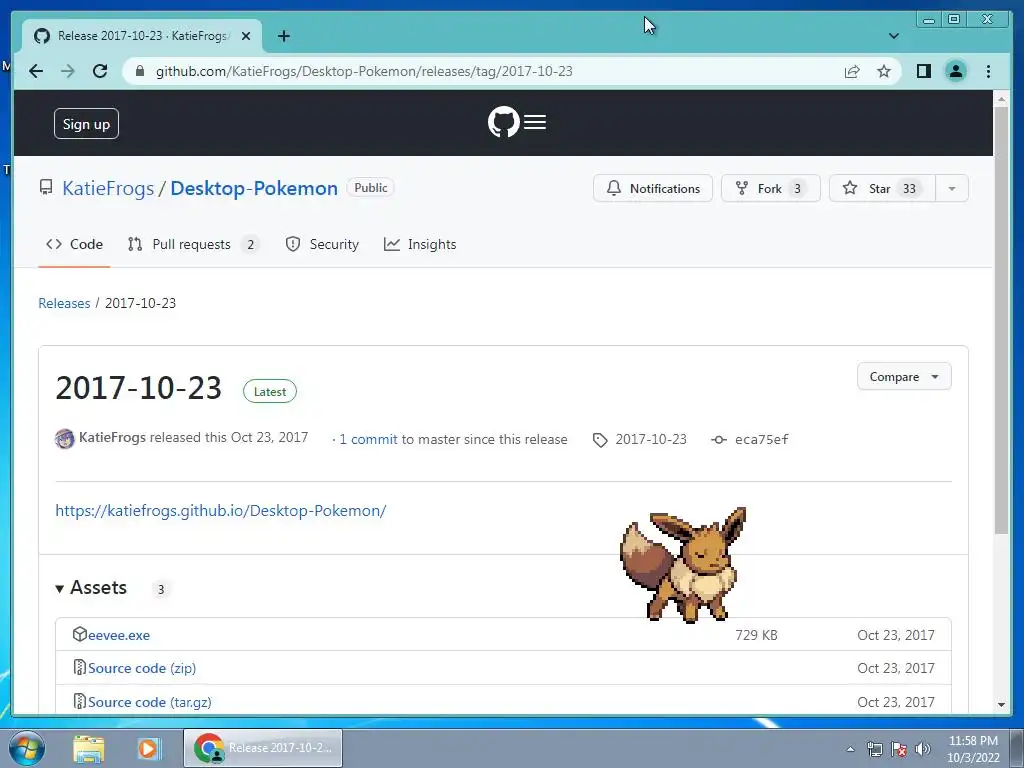1024x768 pixels.
Task: Open the 1 commit link
Action: click(368, 440)
